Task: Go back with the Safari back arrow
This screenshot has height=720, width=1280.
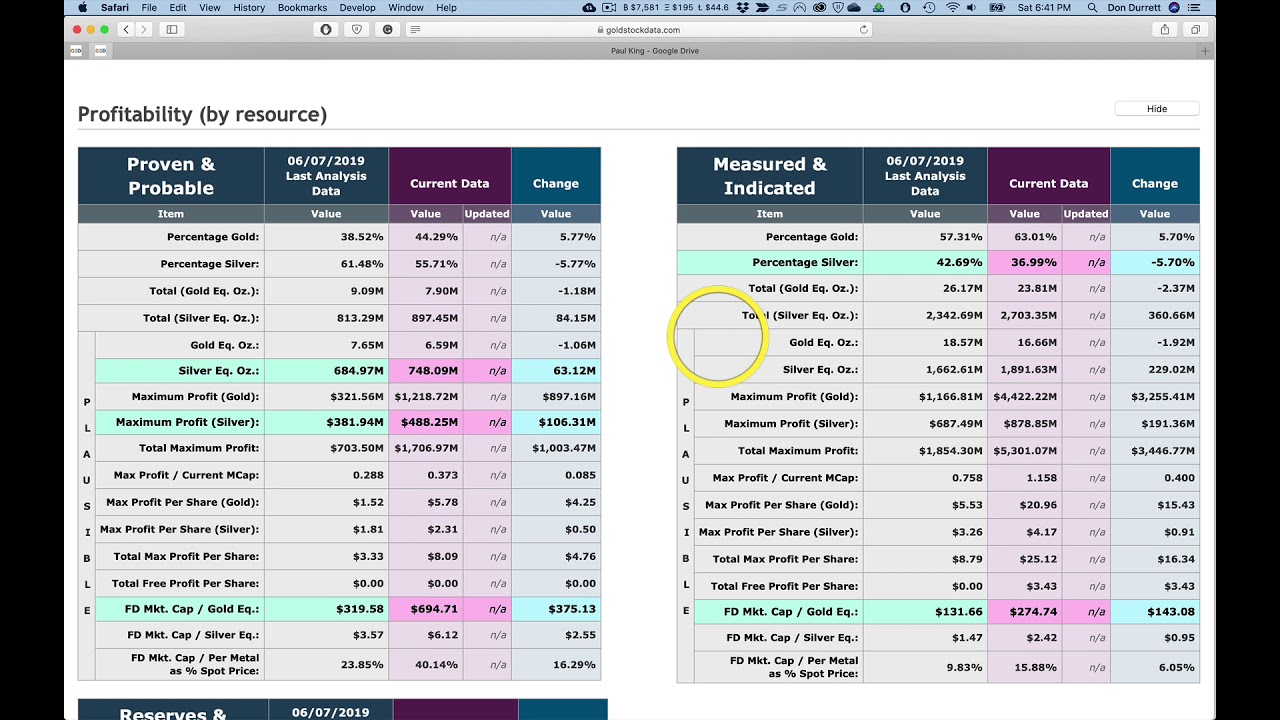Action: [126, 30]
